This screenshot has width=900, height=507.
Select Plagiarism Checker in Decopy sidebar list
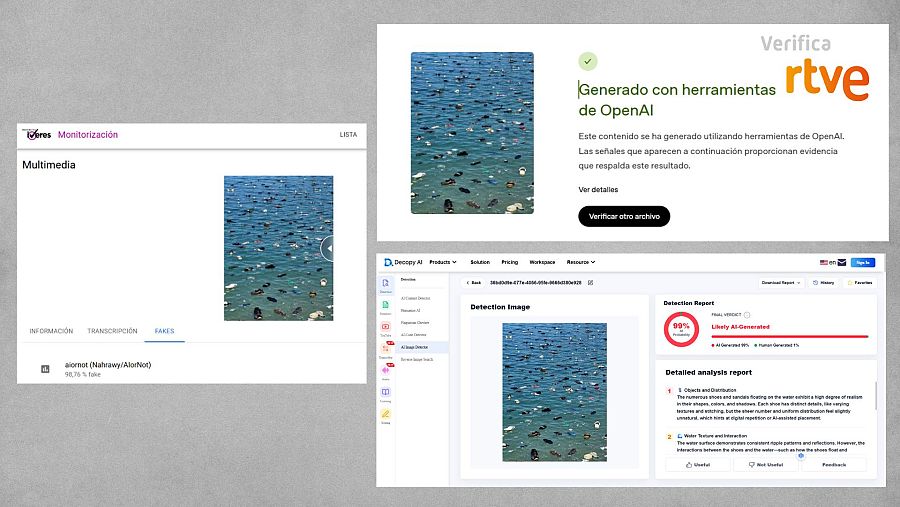point(415,323)
